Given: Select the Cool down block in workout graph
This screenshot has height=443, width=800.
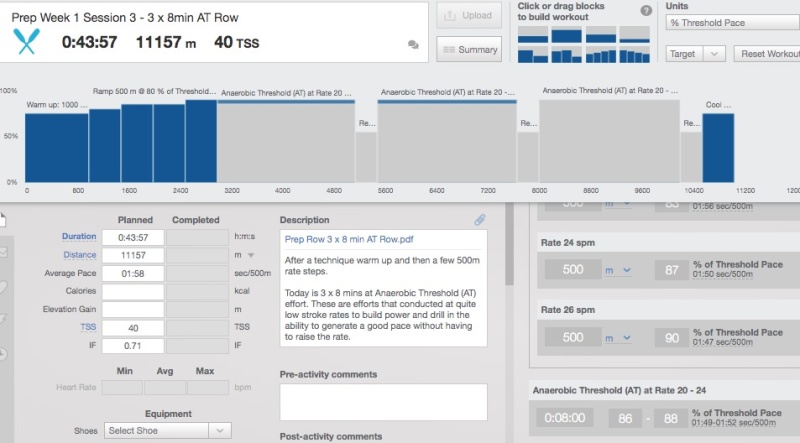Looking at the screenshot, I should click(x=718, y=147).
